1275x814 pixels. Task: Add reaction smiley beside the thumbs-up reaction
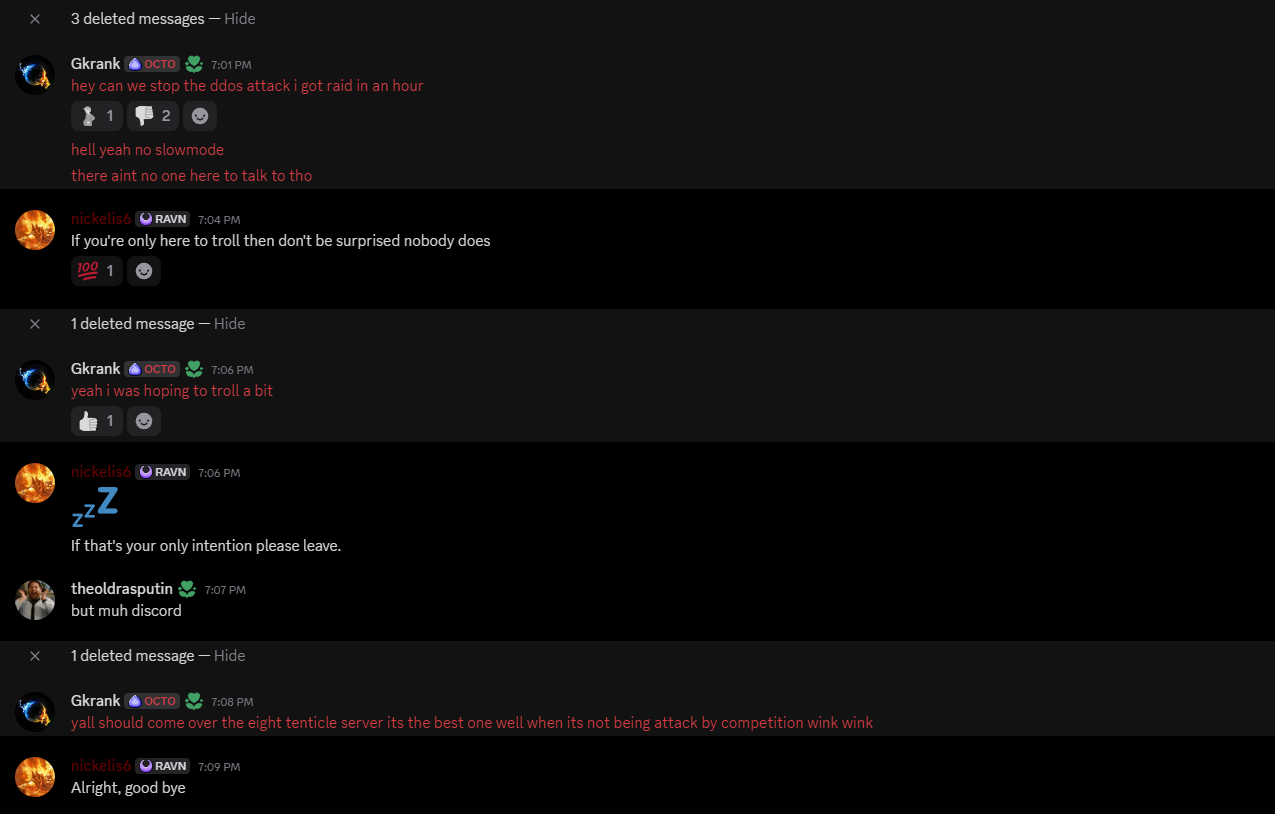[x=144, y=421]
